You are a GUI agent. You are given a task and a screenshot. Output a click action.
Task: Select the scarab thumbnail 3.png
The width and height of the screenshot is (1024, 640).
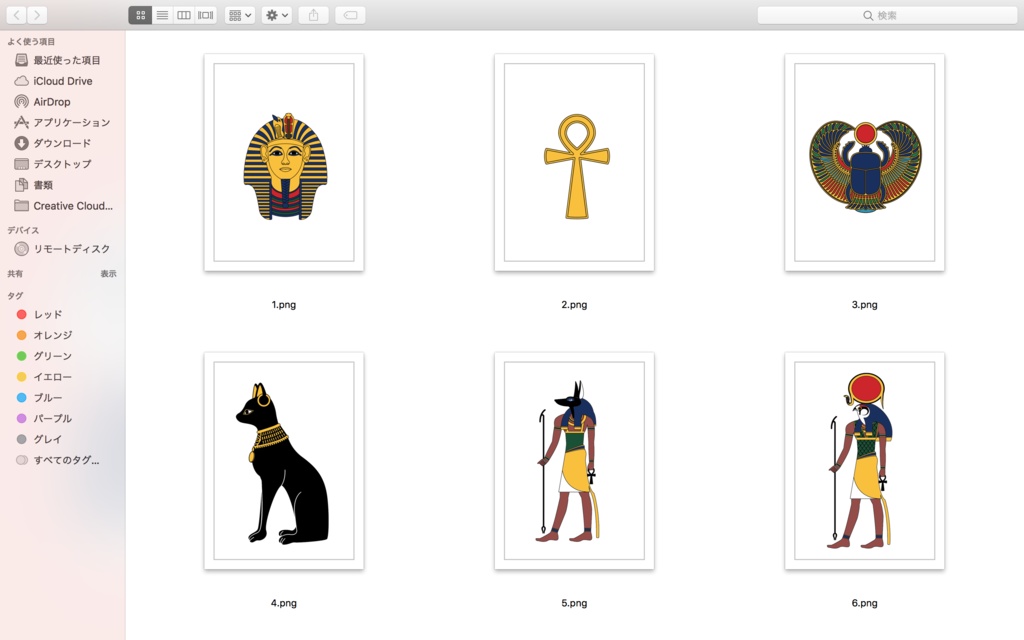click(865, 163)
